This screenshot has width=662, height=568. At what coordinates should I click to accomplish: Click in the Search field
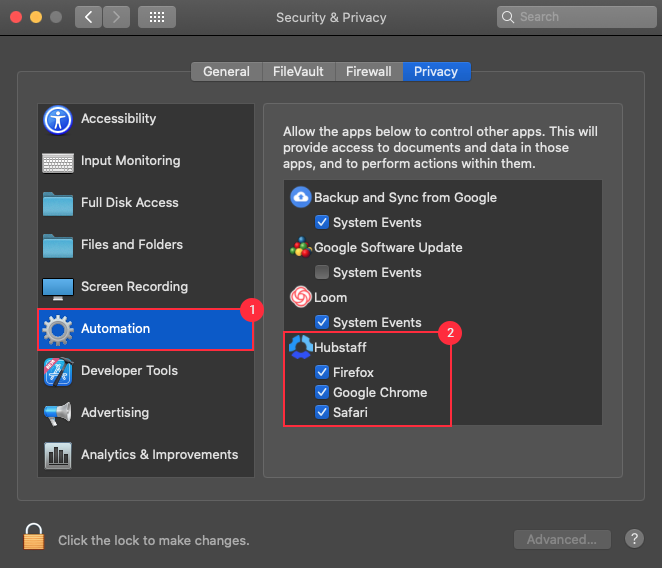coord(576,17)
